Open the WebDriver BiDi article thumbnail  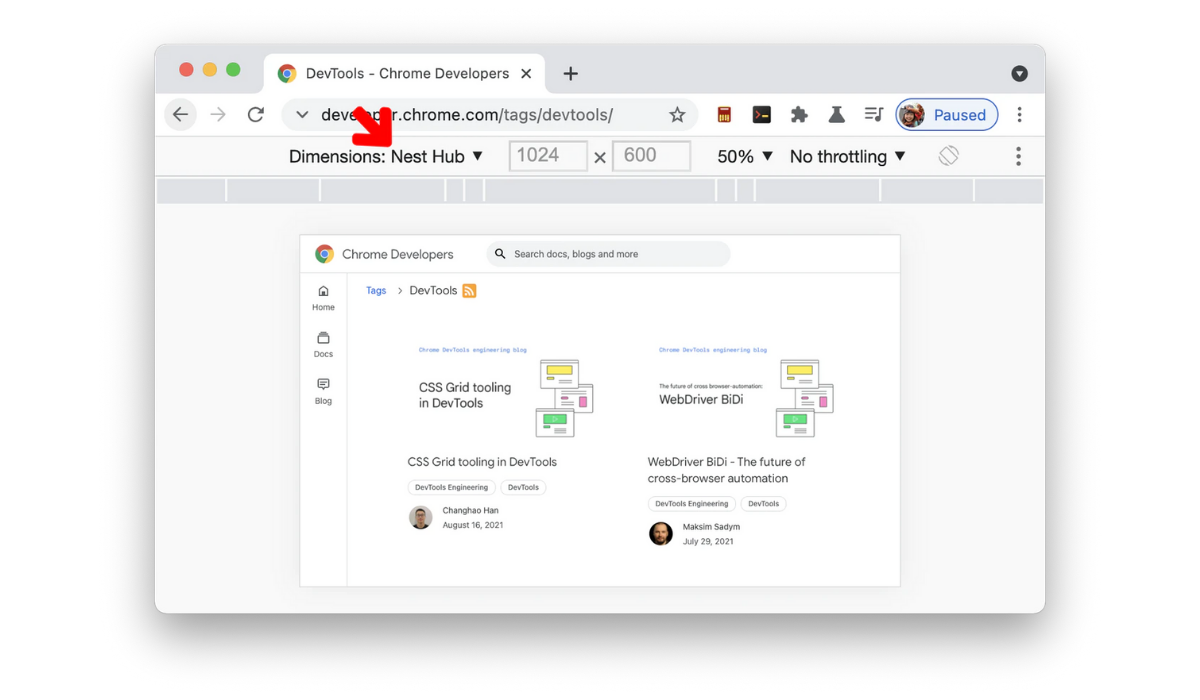(x=744, y=393)
